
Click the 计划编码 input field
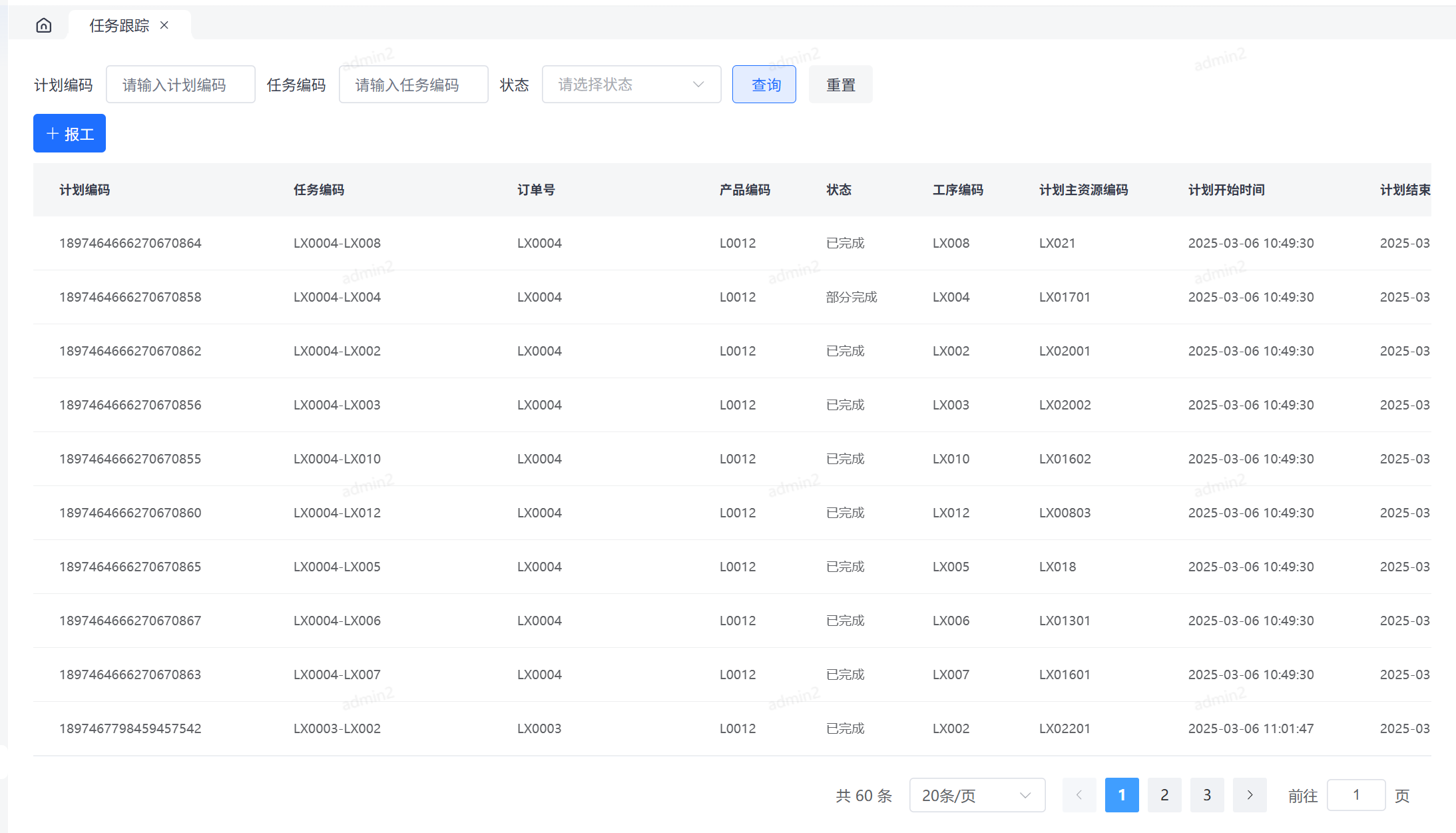coord(180,85)
